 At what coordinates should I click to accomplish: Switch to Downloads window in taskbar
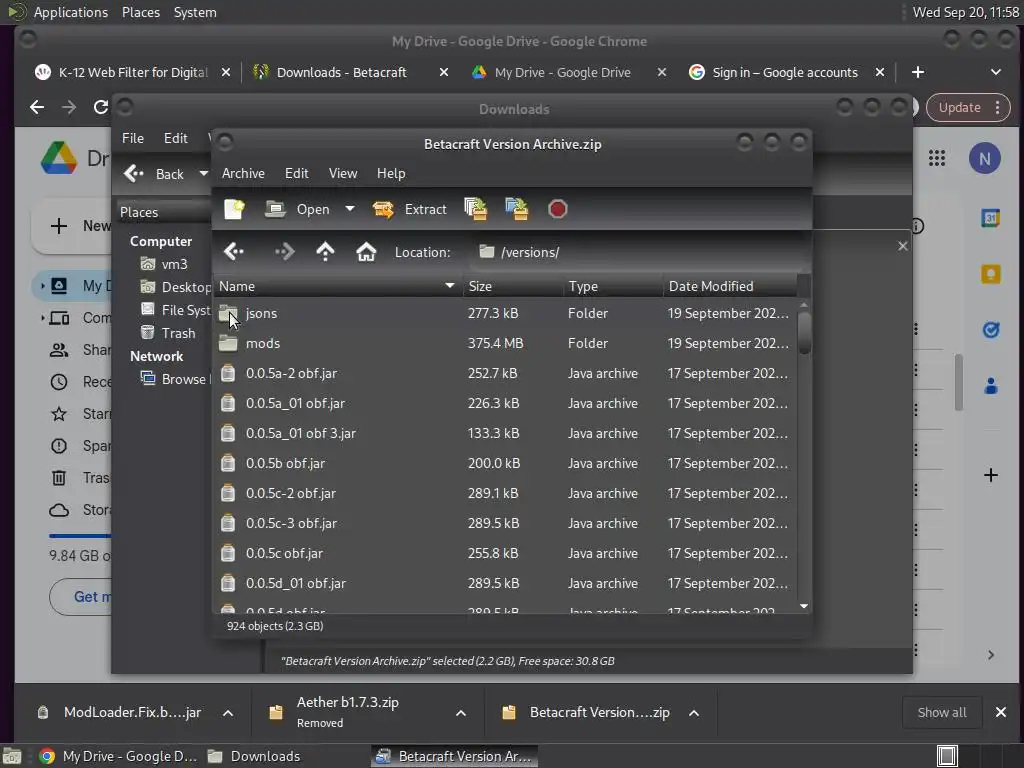(x=254, y=756)
